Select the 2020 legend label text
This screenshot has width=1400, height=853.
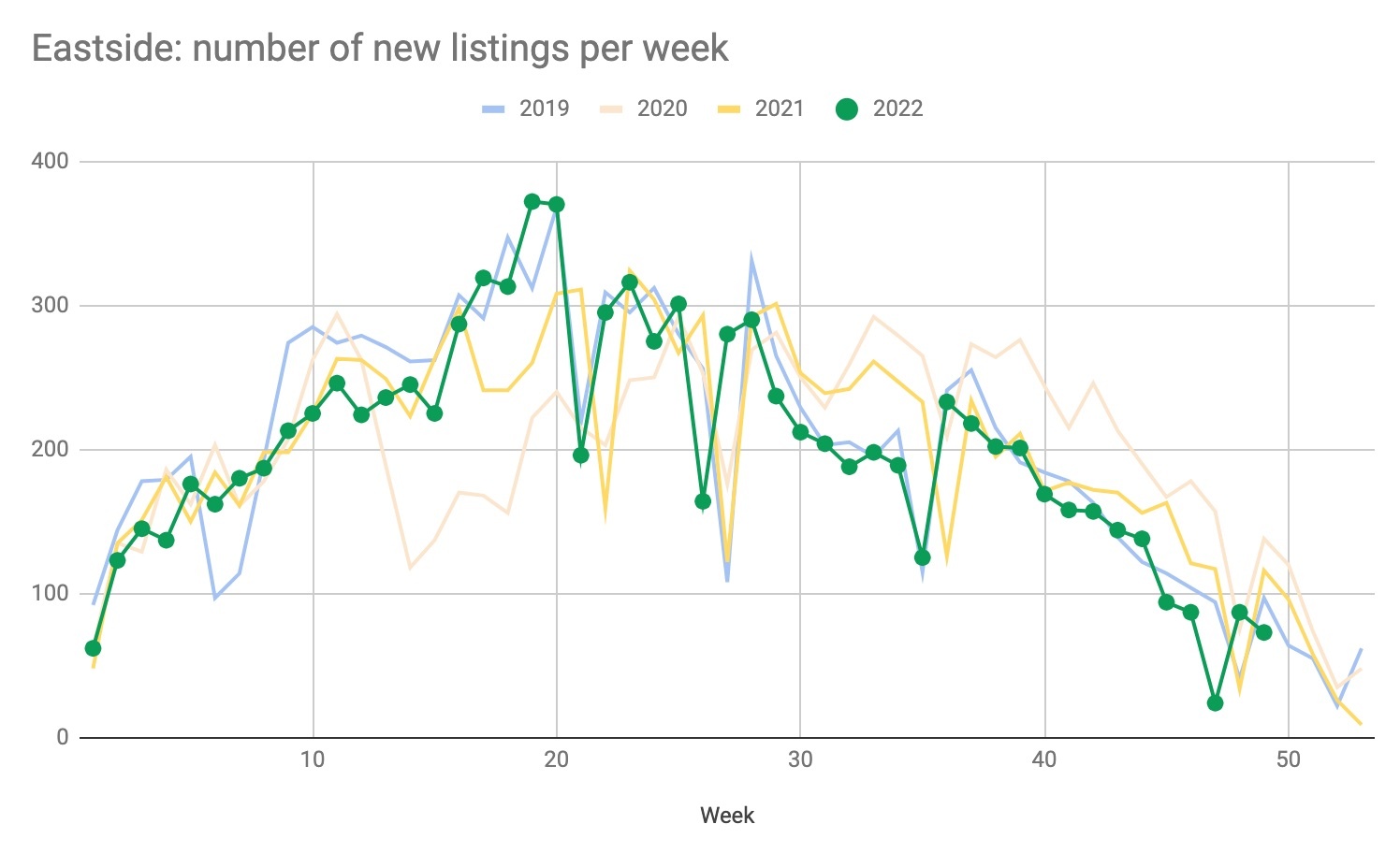pyautogui.click(x=662, y=108)
